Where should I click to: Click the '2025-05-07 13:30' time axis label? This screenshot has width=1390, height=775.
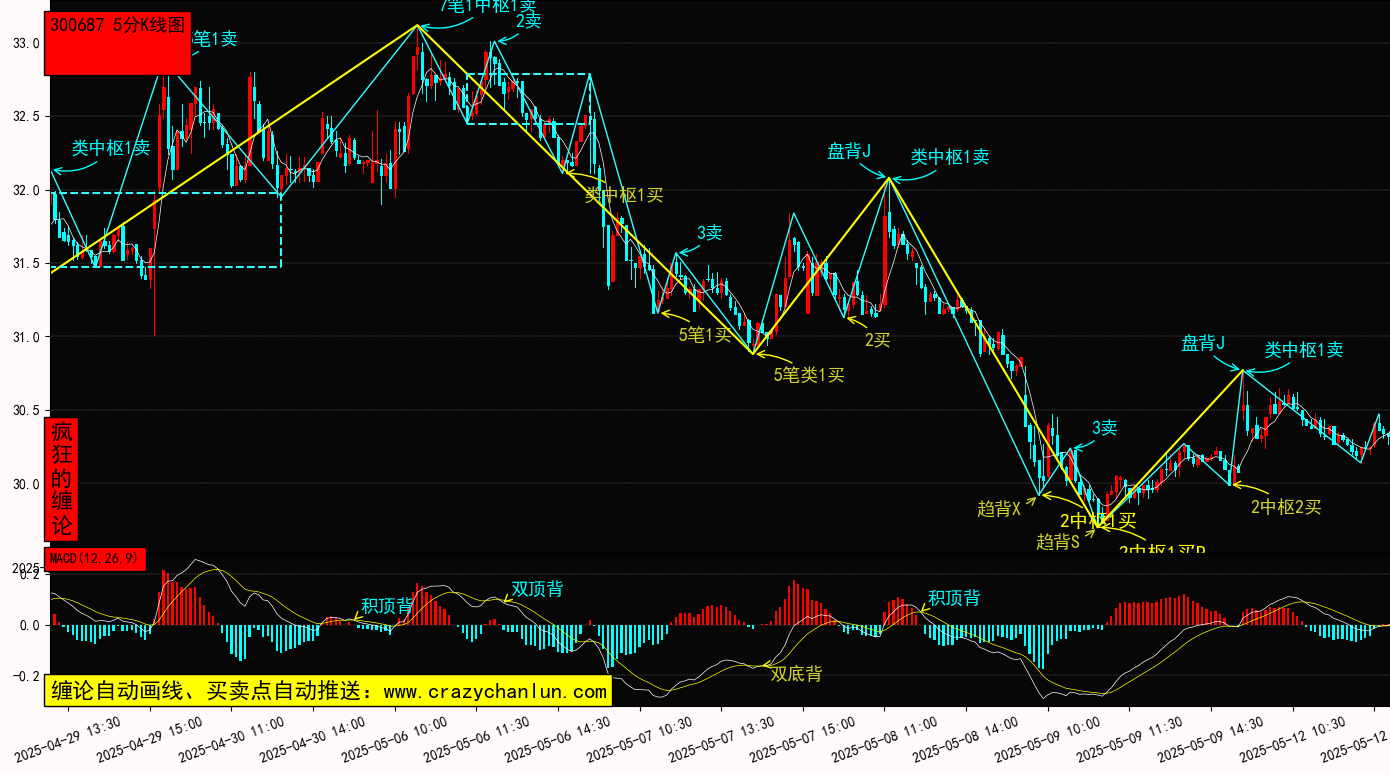[722, 738]
